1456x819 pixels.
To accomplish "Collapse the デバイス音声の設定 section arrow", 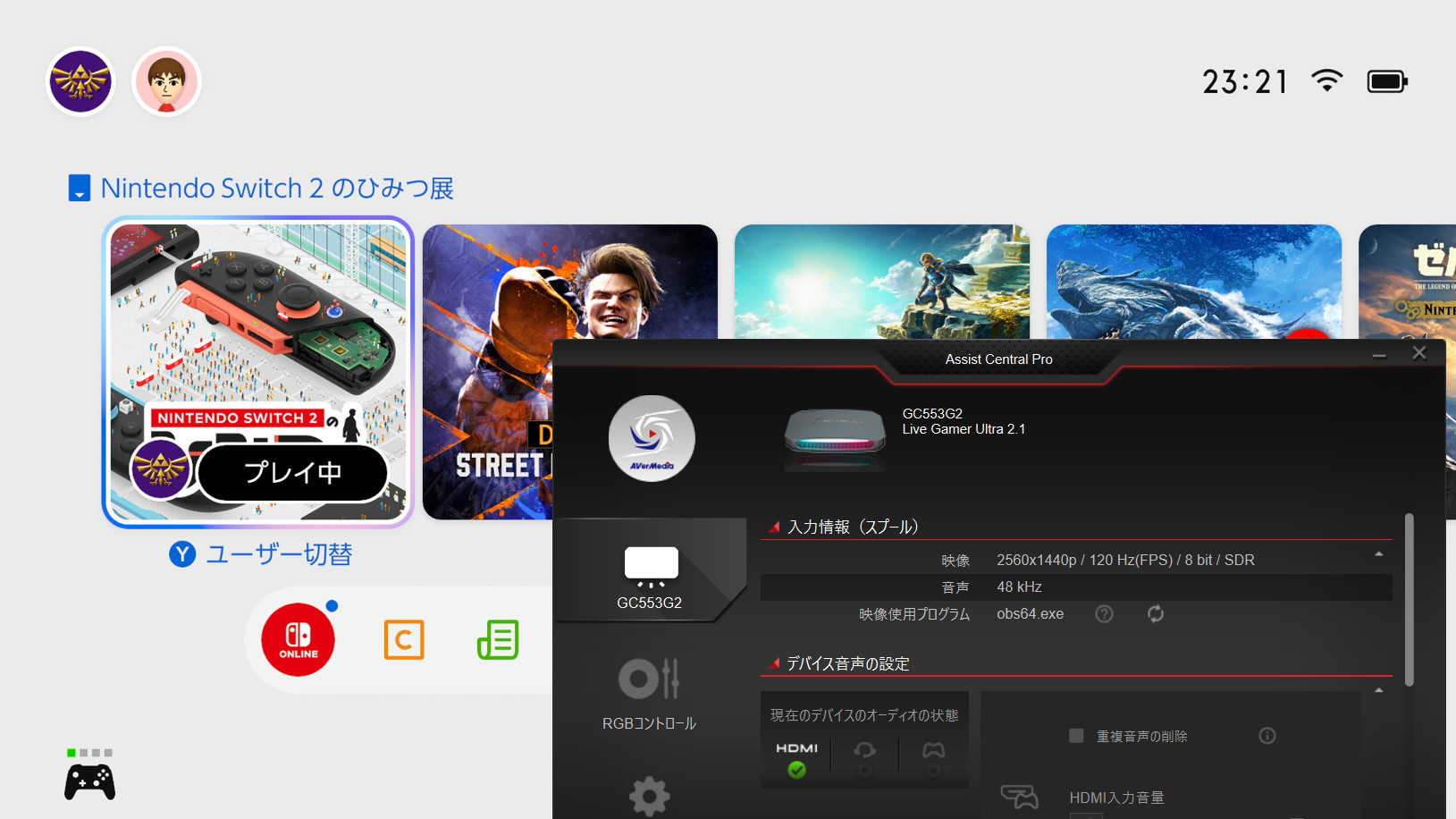I will click(1379, 690).
